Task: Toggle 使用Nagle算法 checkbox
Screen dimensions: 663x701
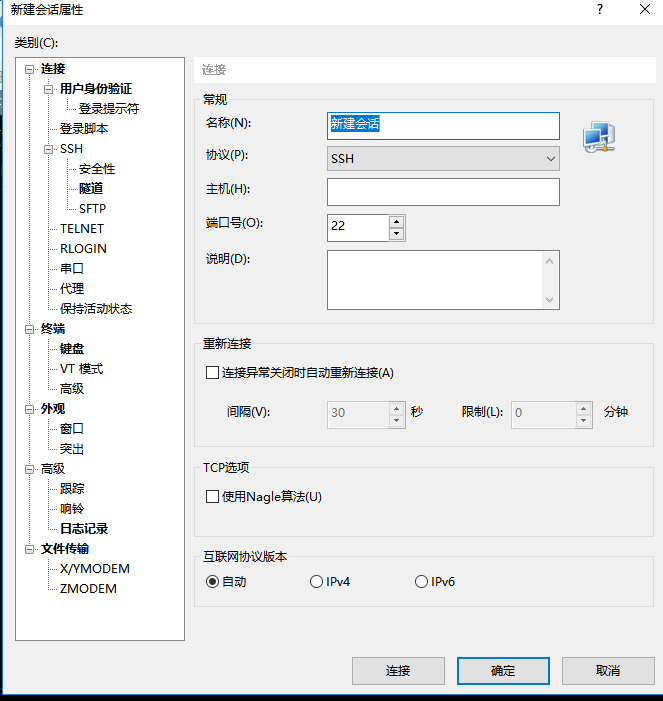Action: click(212, 497)
